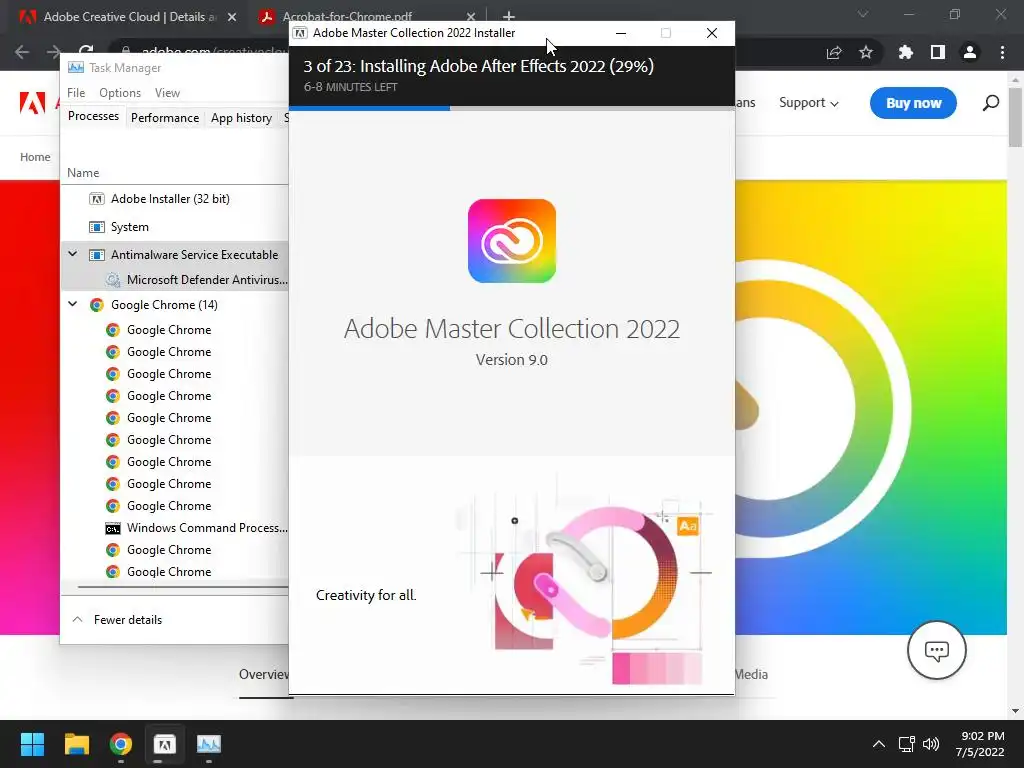This screenshot has width=1024, height=768.
Task: Open the new tab plus button
Action: pyautogui.click(x=509, y=17)
